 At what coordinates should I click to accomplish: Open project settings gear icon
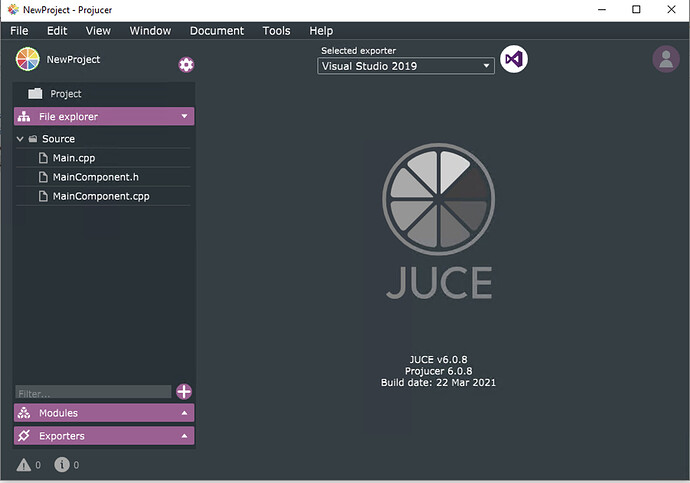(186, 65)
